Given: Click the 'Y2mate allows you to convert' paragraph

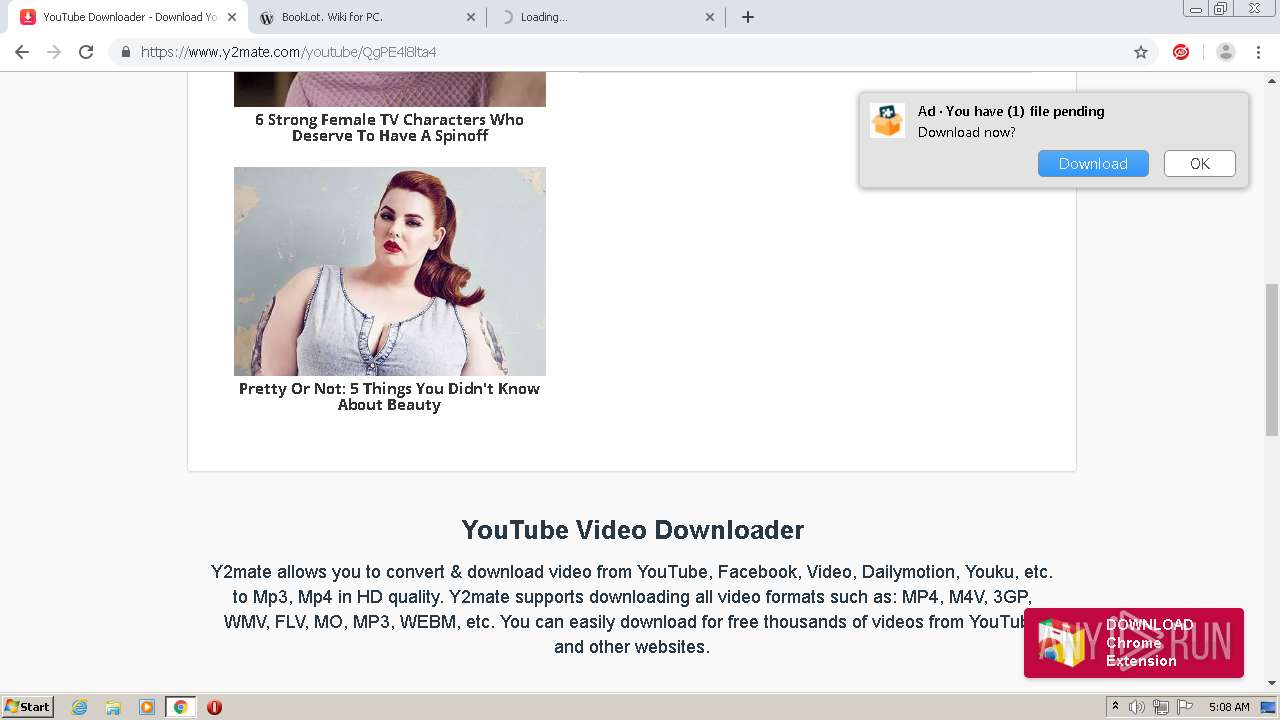Looking at the screenshot, I should pos(632,609).
